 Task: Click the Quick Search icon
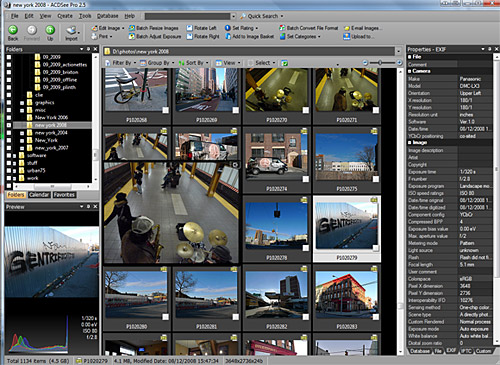pos(243,16)
